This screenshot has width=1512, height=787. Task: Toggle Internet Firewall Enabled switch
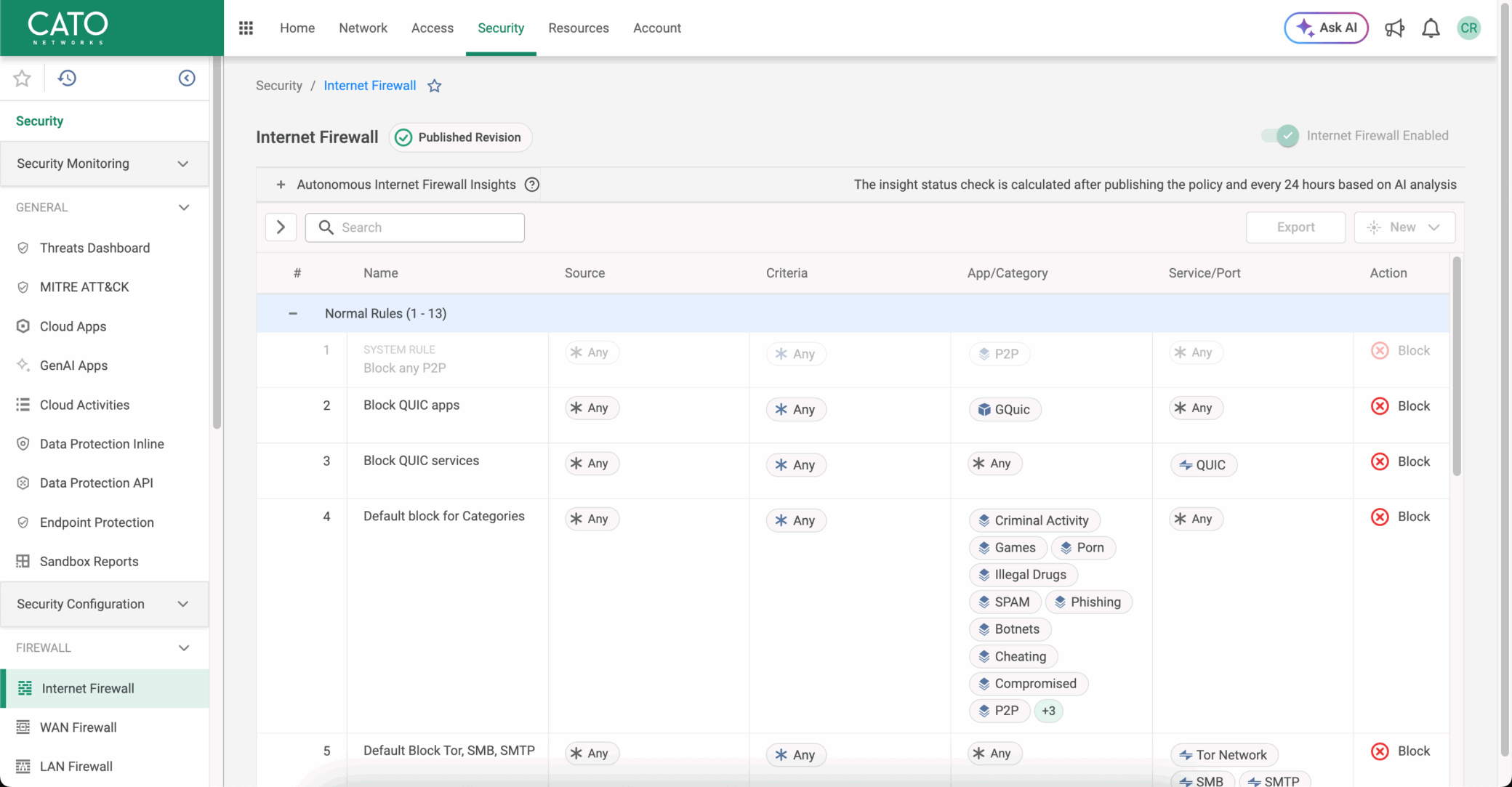(1281, 136)
